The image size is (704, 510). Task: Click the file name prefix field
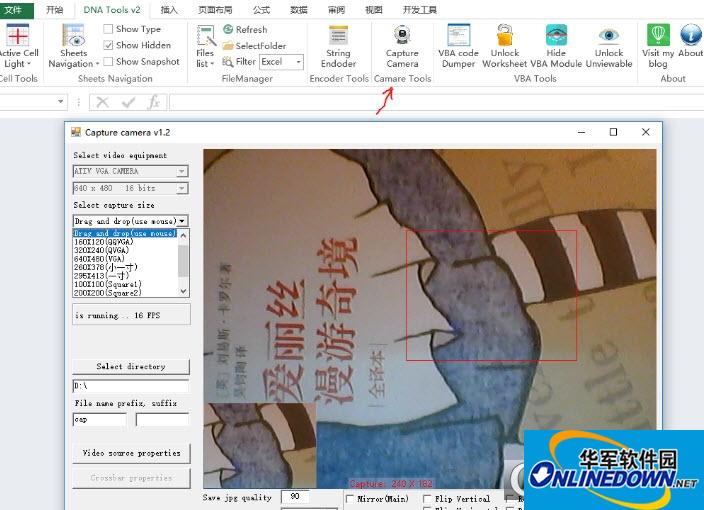point(99,420)
